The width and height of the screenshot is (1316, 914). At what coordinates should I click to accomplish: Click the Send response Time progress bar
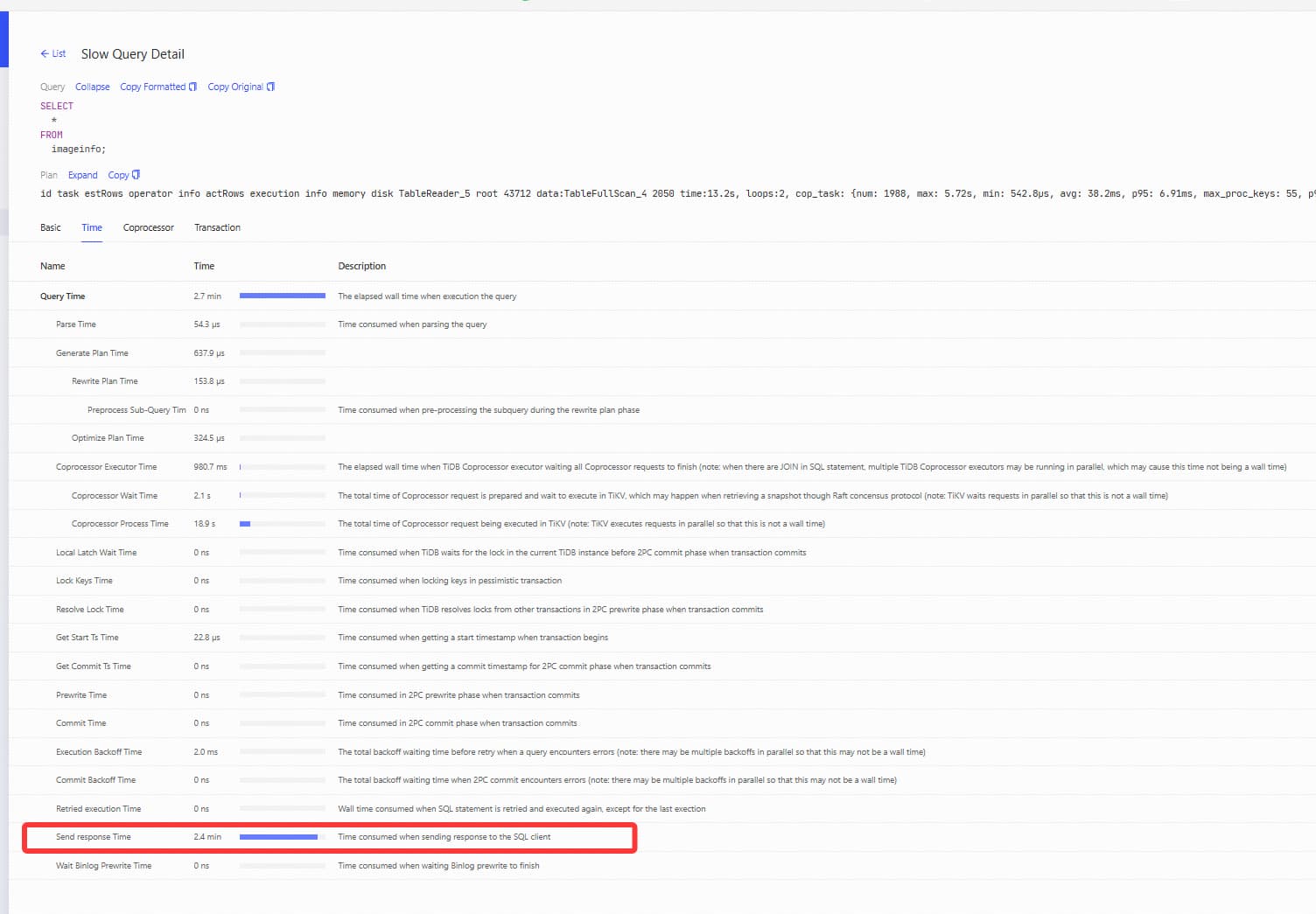pos(283,837)
